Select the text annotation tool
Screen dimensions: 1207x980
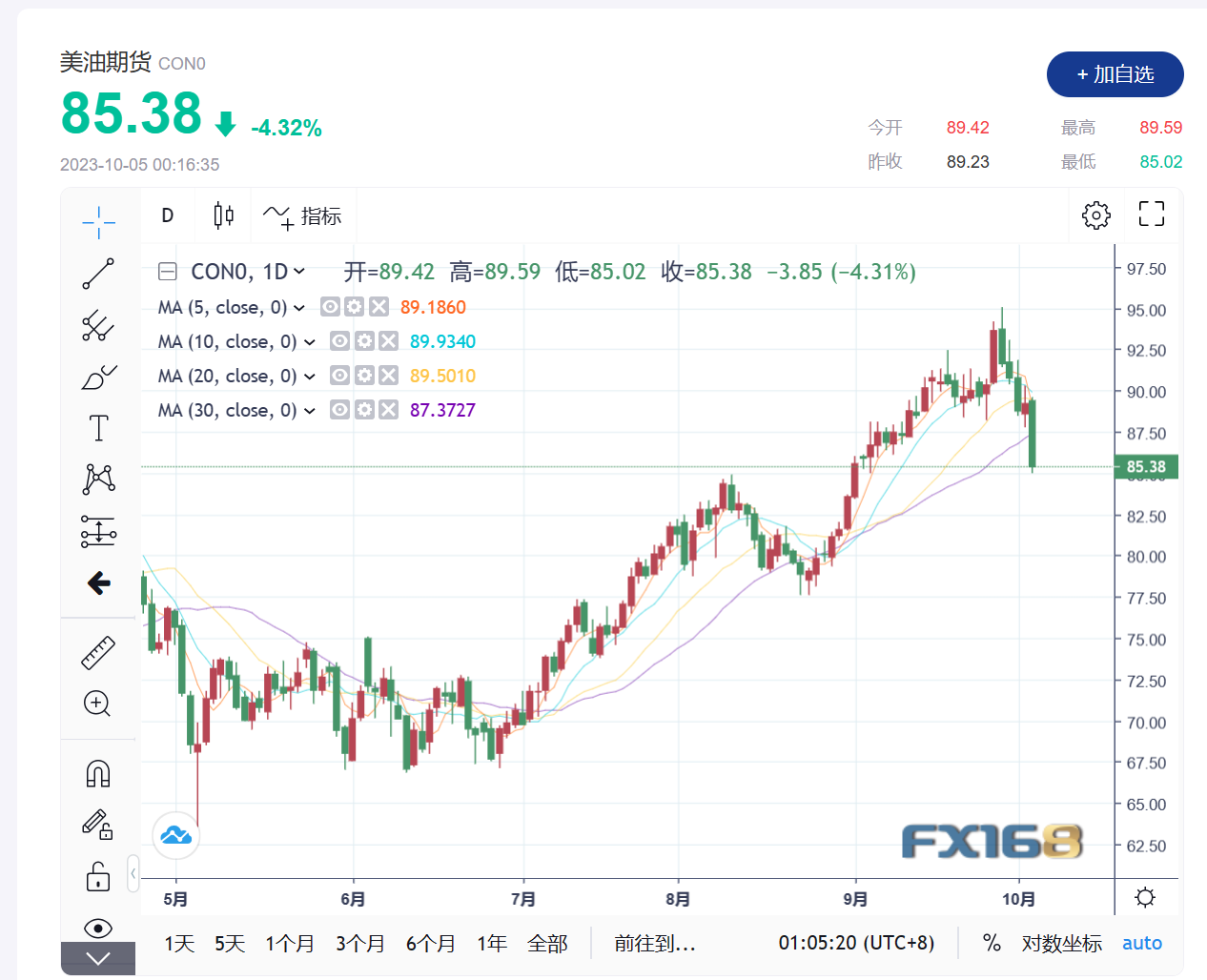[x=98, y=428]
